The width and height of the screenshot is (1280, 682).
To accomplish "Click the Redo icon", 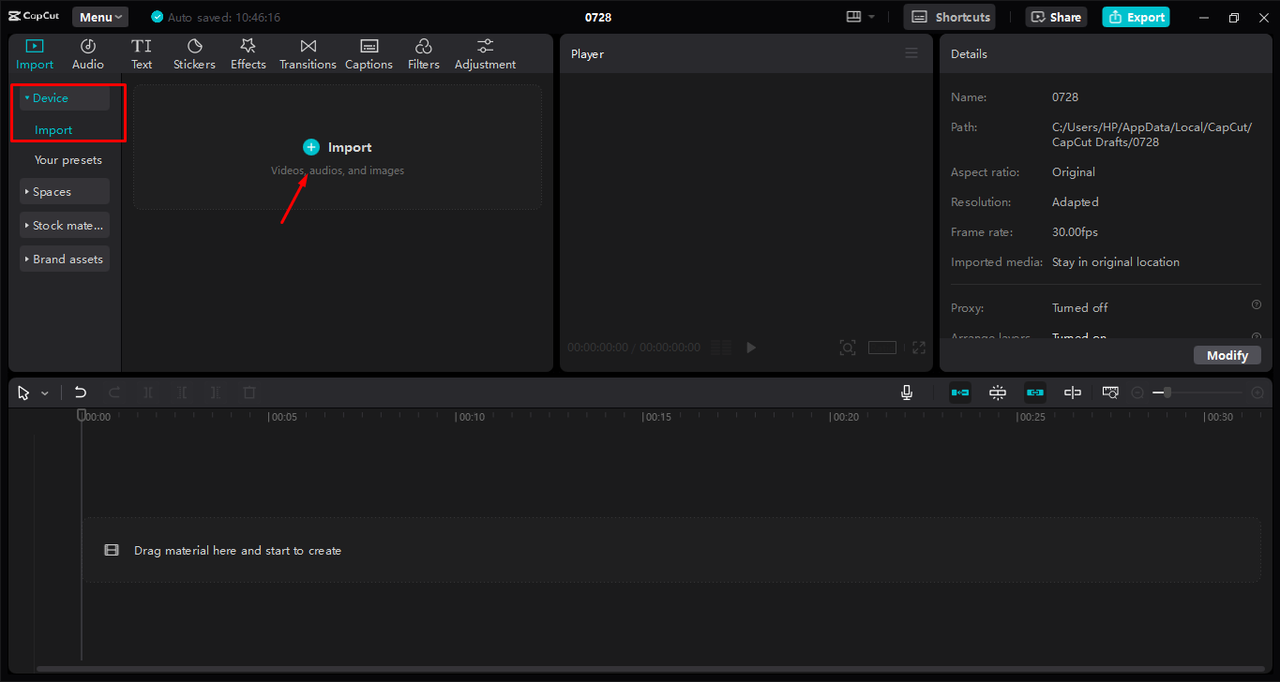I will click(114, 393).
